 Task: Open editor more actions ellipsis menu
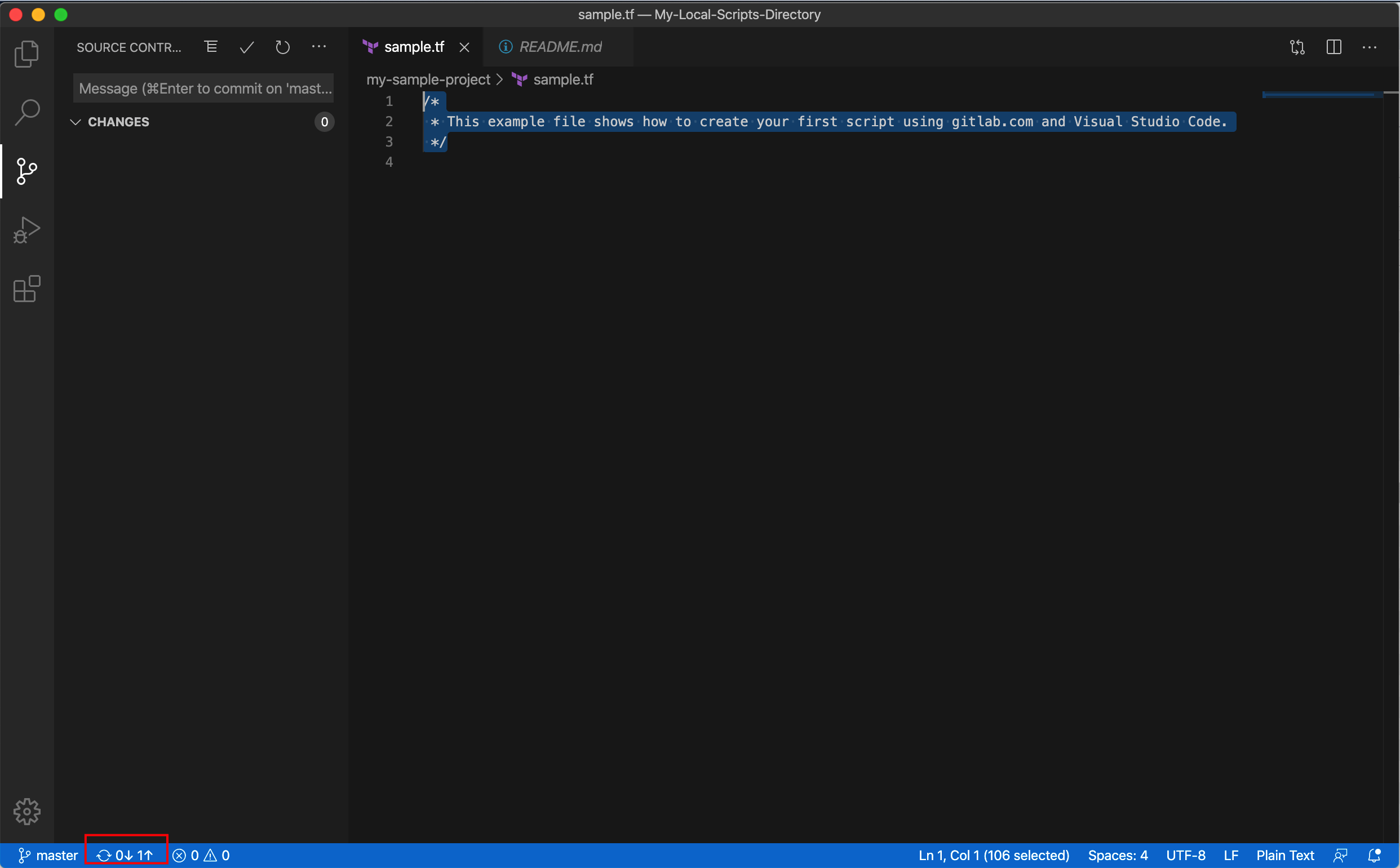coord(1370,47)
